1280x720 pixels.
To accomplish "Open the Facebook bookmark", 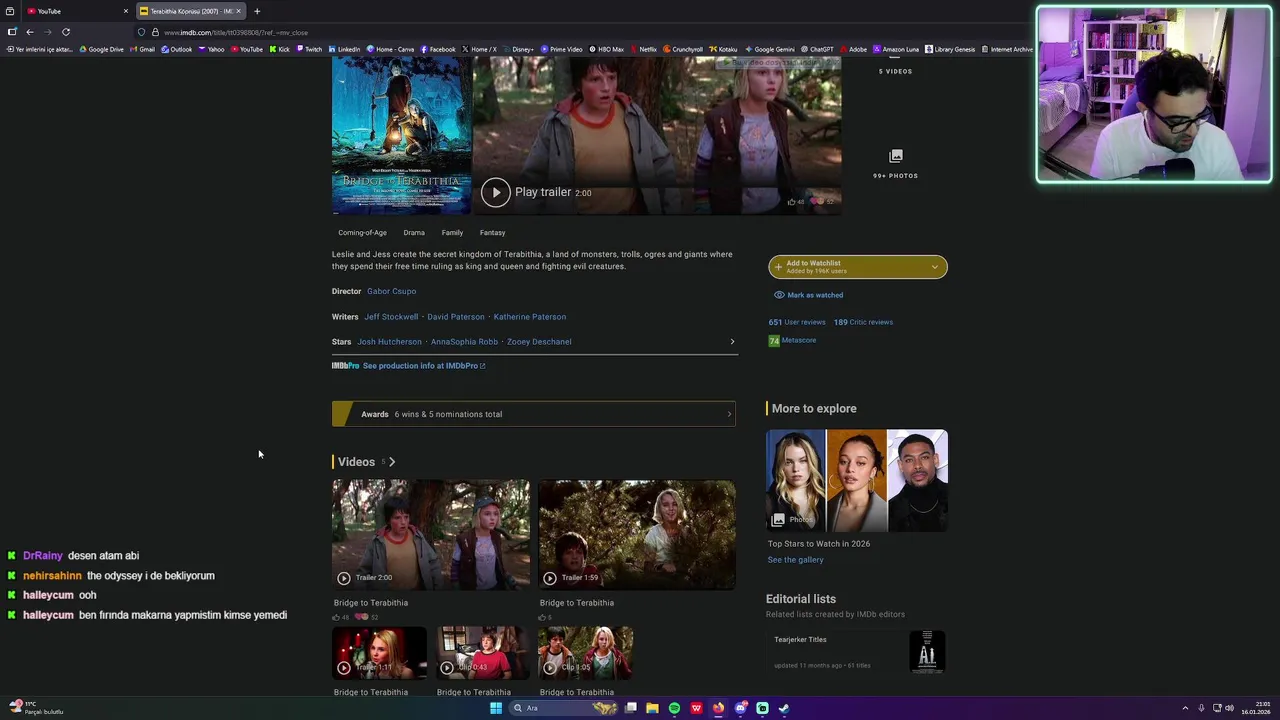I will point(438,49).
